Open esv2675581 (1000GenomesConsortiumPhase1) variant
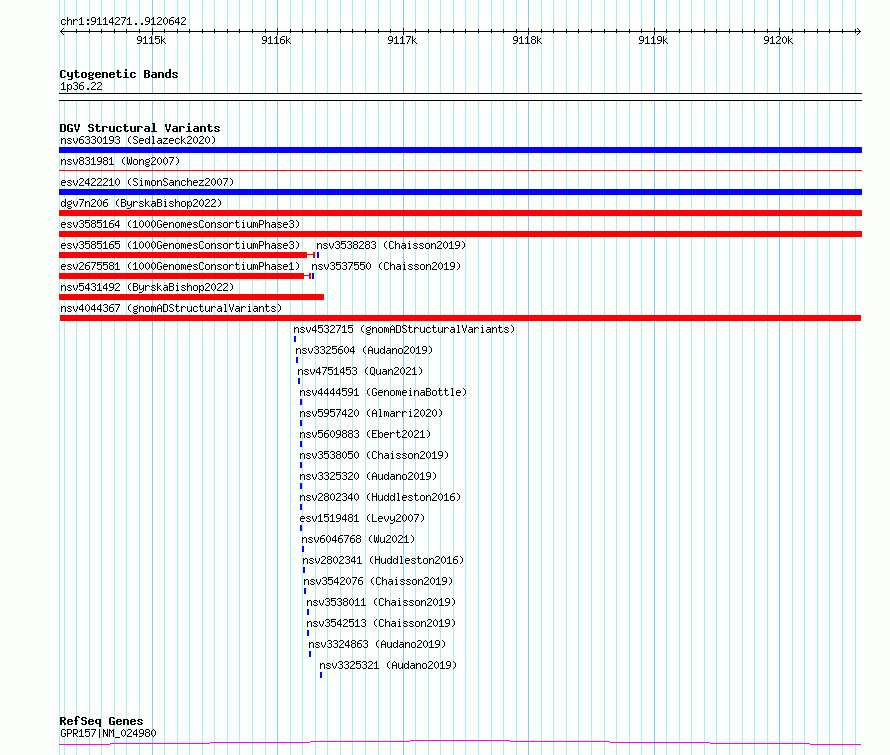Viewport: 890px width, 755px height. tap(180, 266)
